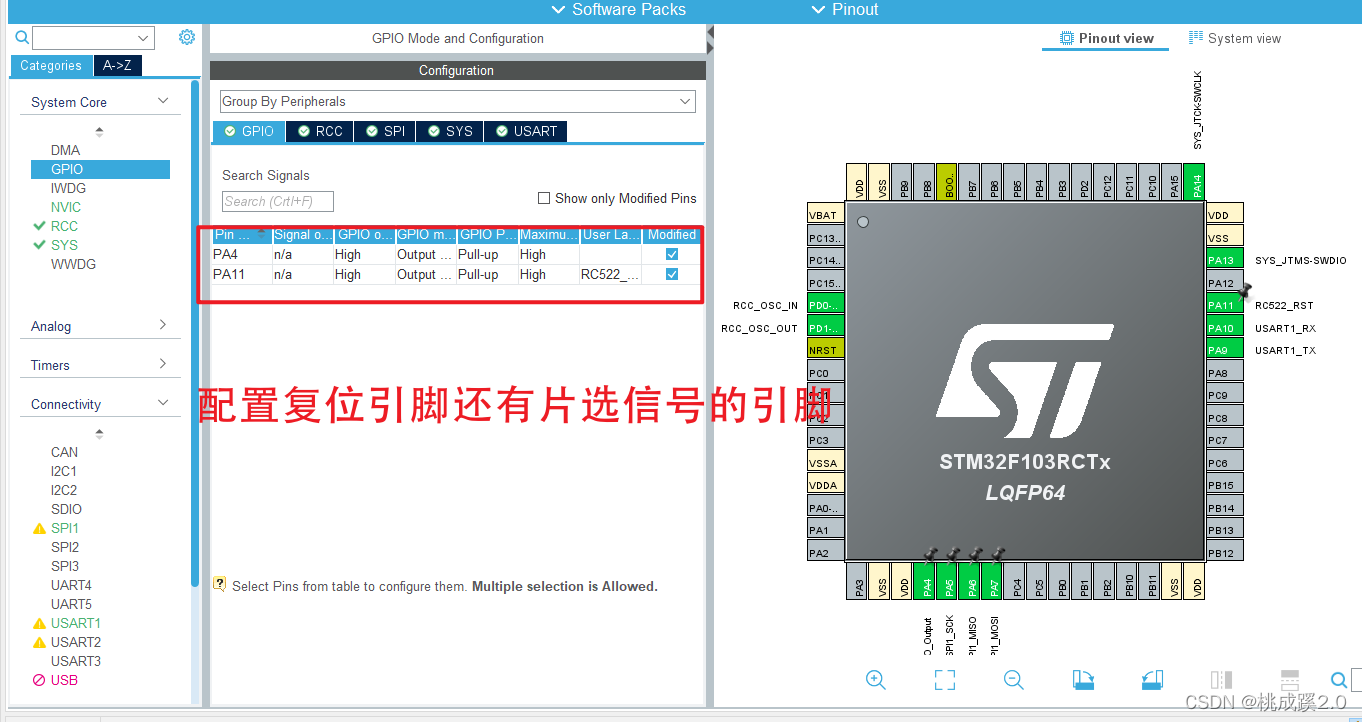Open the Pinout menu

pos(845,10)
